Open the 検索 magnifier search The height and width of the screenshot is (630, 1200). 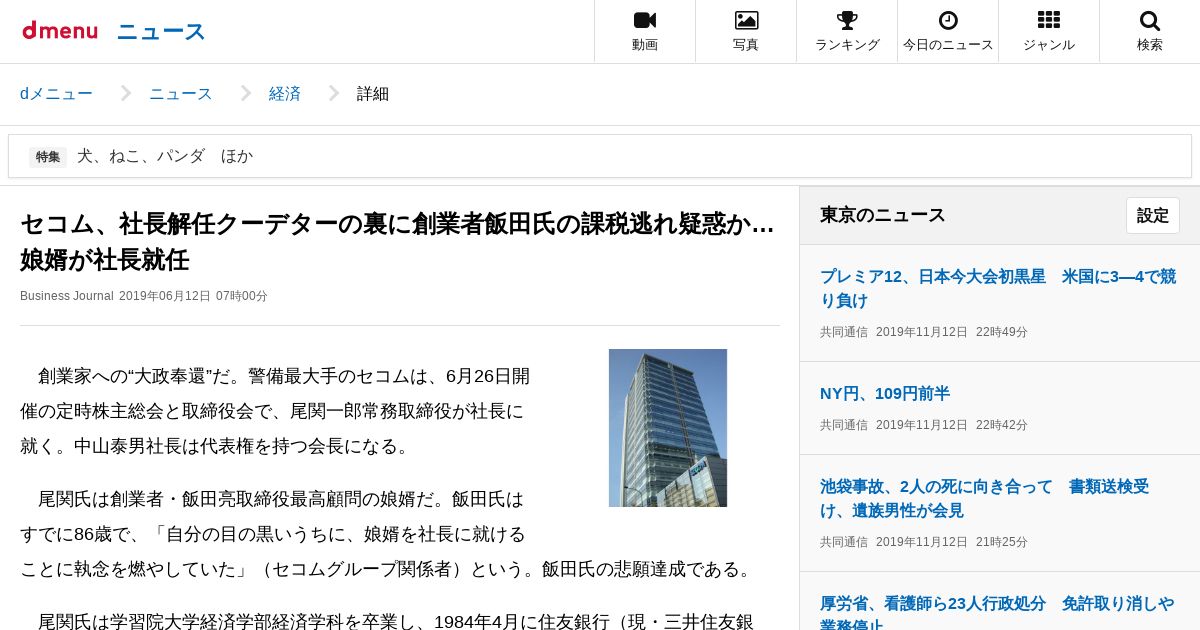[1150, 31]
